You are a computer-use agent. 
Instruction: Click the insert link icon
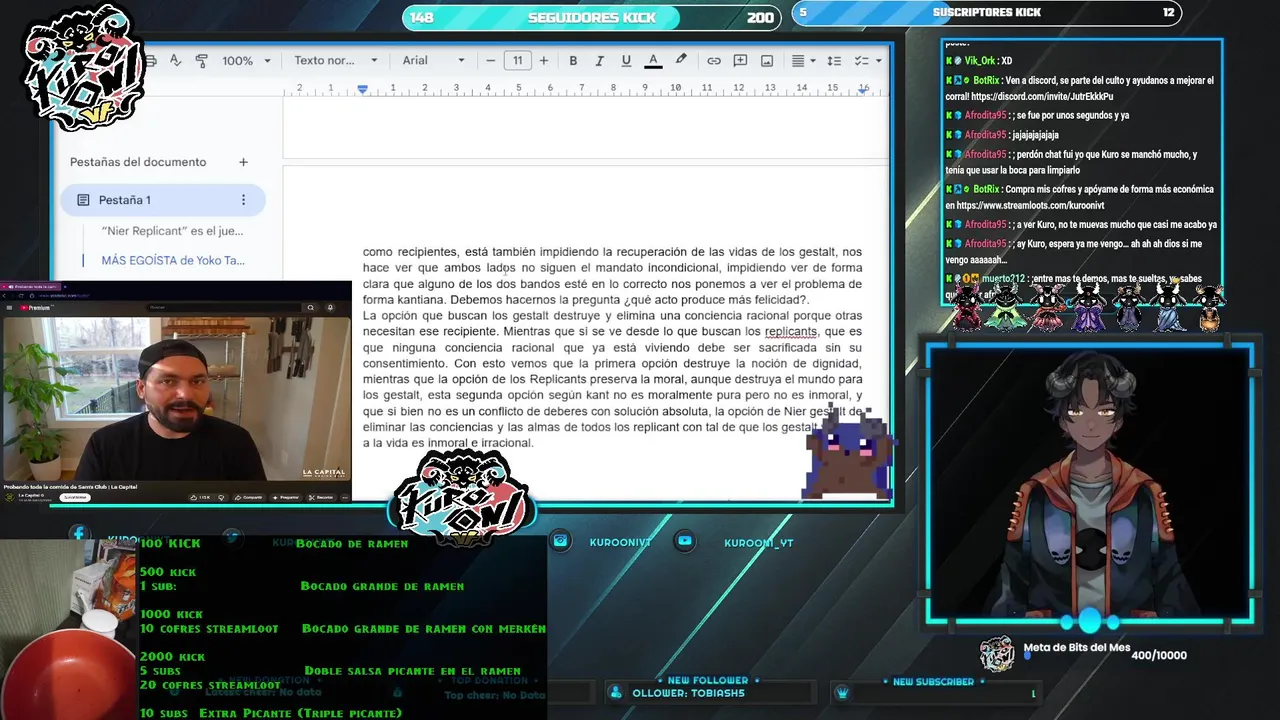coord(714,61)
